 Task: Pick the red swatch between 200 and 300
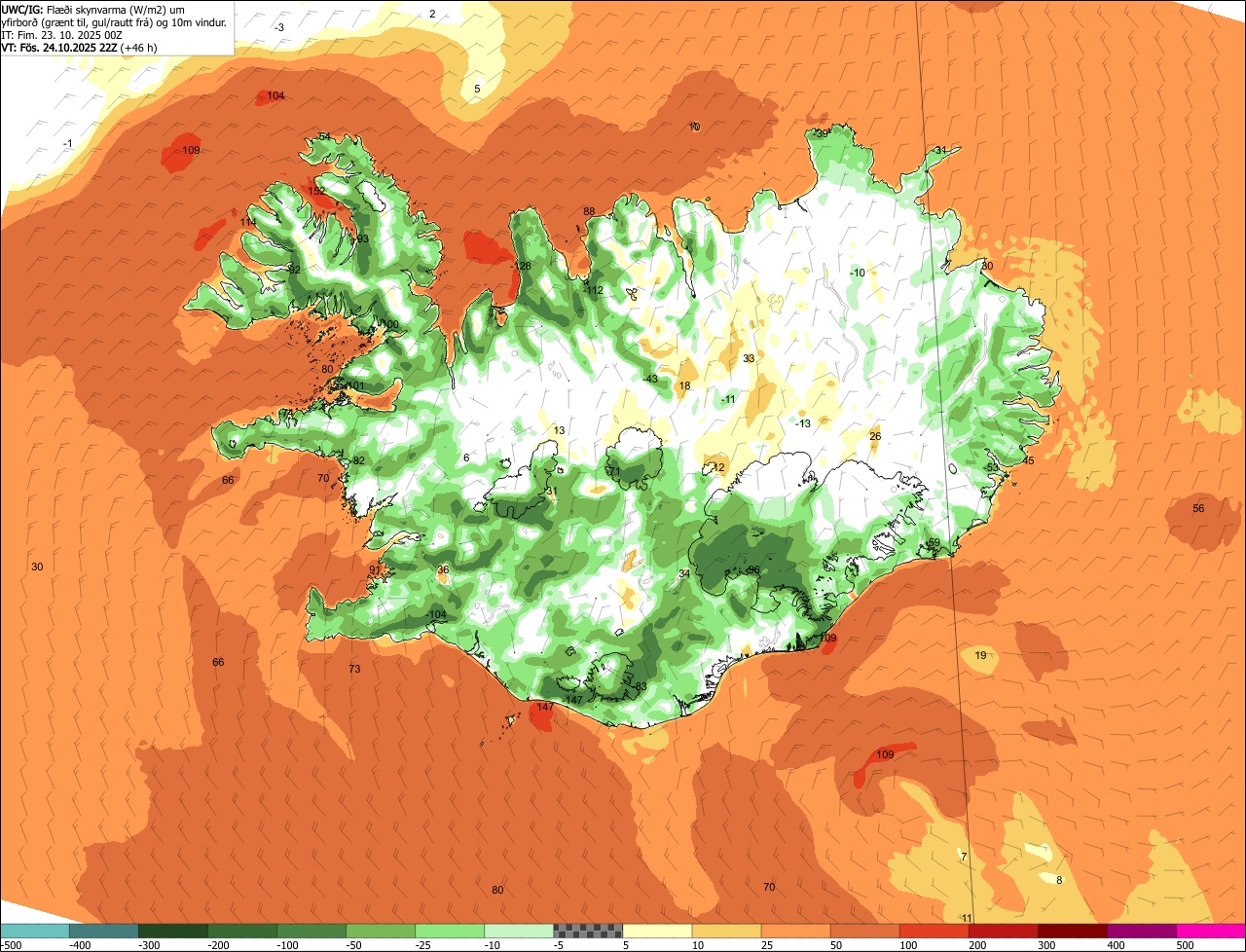tap(1003, 931)
